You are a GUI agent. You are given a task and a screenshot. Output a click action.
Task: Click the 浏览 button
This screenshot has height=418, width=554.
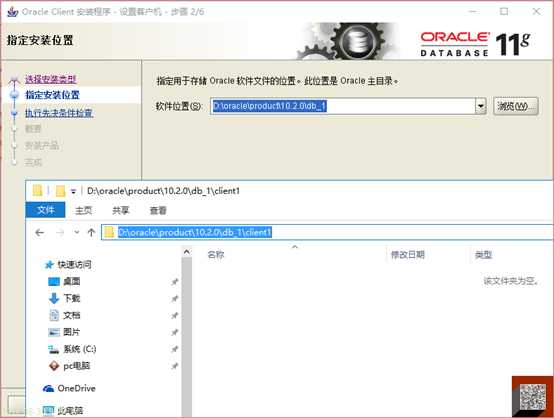(x=515, y=106)
